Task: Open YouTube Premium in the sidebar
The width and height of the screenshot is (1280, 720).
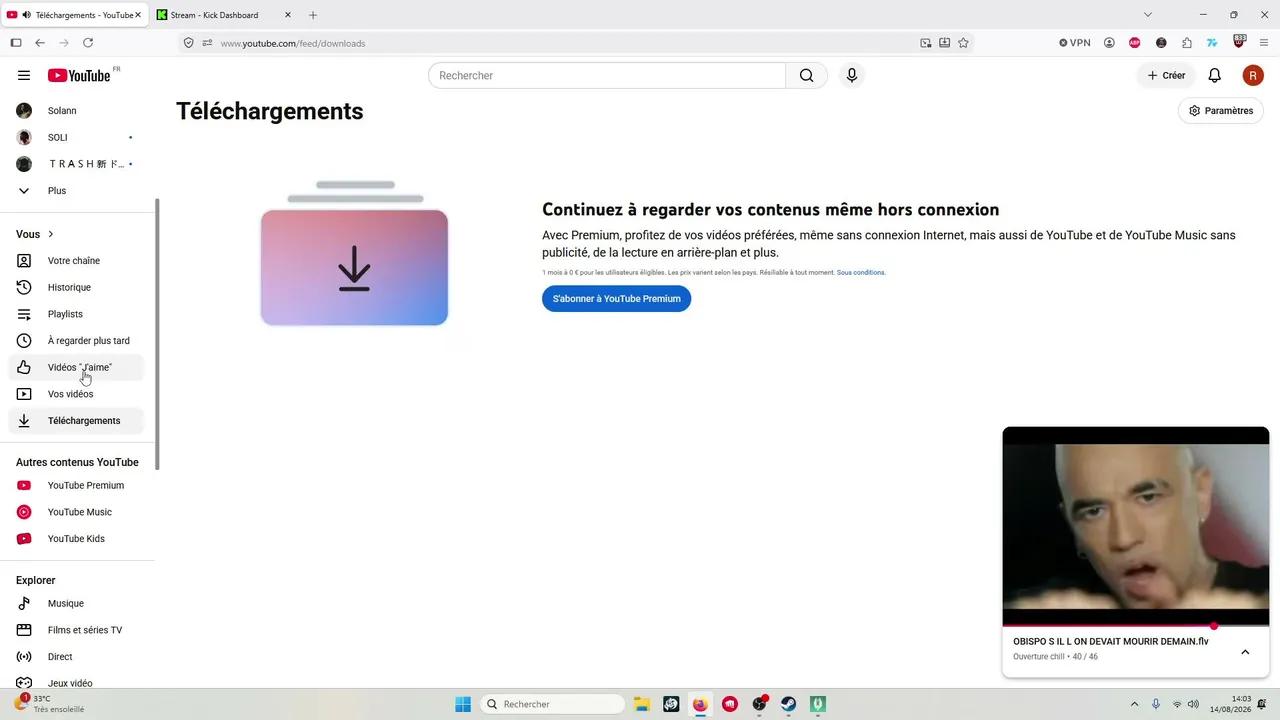Action: 78,486
